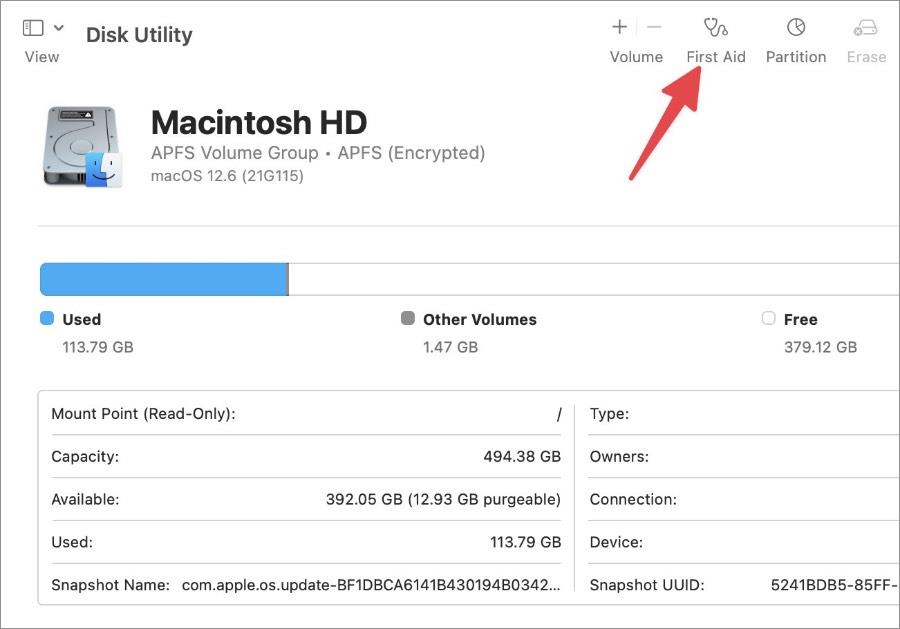The width and height of the screenshot is (900, 629).
Task: Click the Partition label
Action: pos(796,57)
